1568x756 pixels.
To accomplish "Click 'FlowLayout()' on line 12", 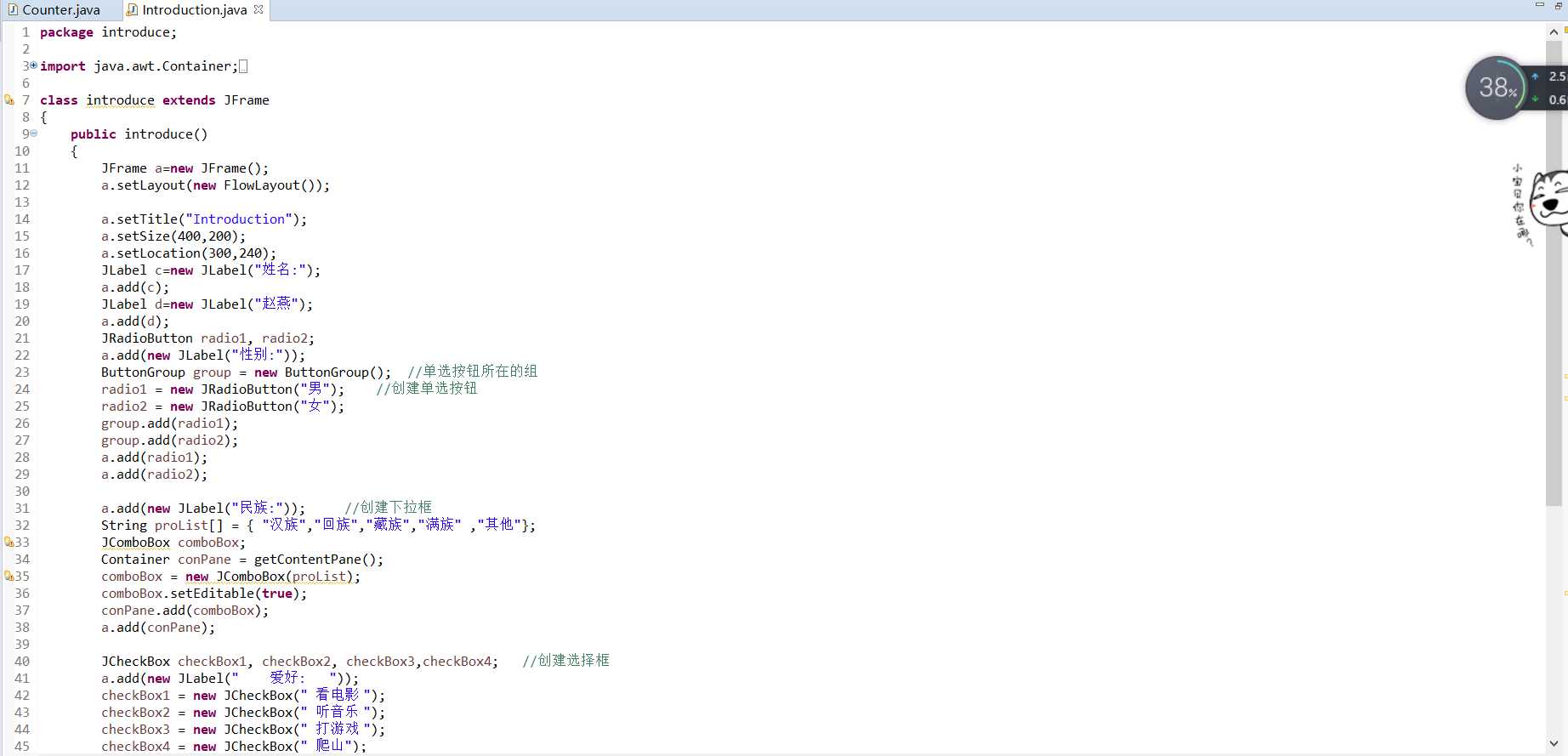I will coord(269,185).
